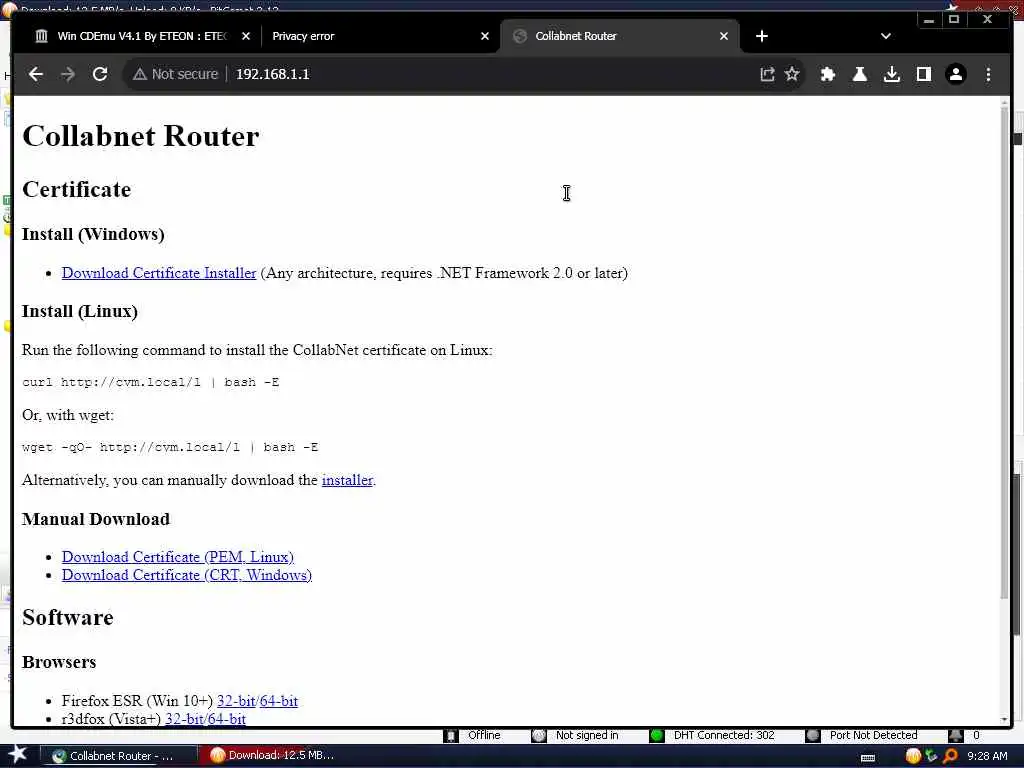Download r3dfox 64-bit

tap(227, 719)
